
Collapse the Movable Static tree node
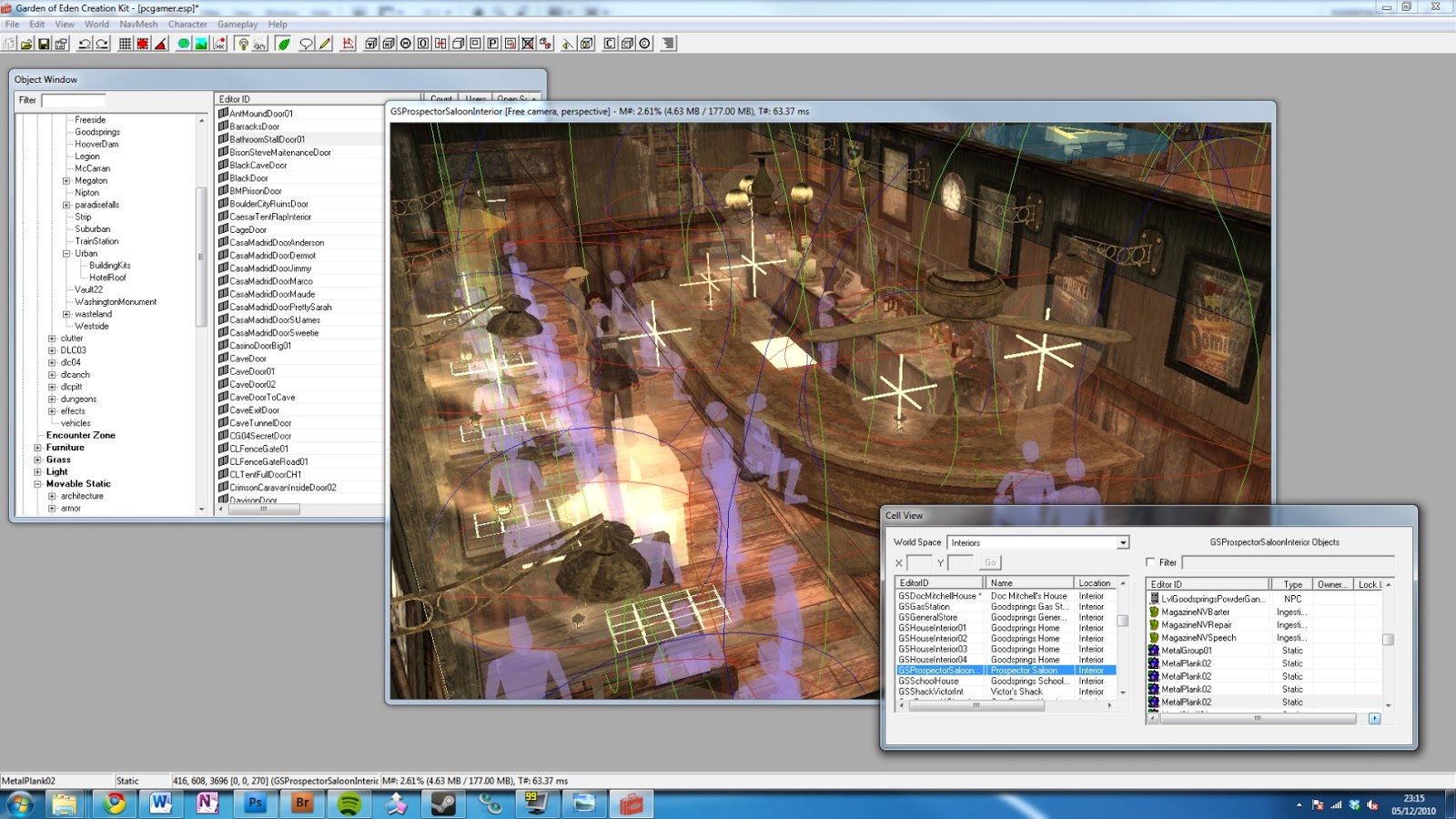(37, 484)
